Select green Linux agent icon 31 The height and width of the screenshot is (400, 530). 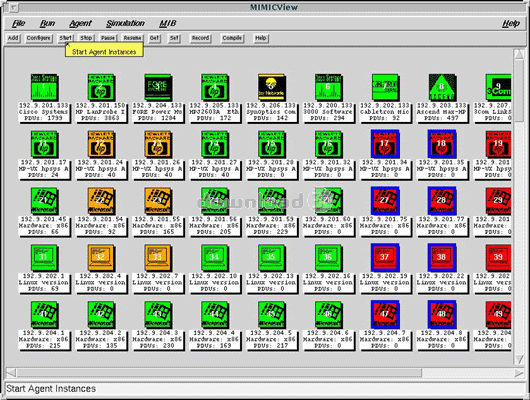pos(44,258)
